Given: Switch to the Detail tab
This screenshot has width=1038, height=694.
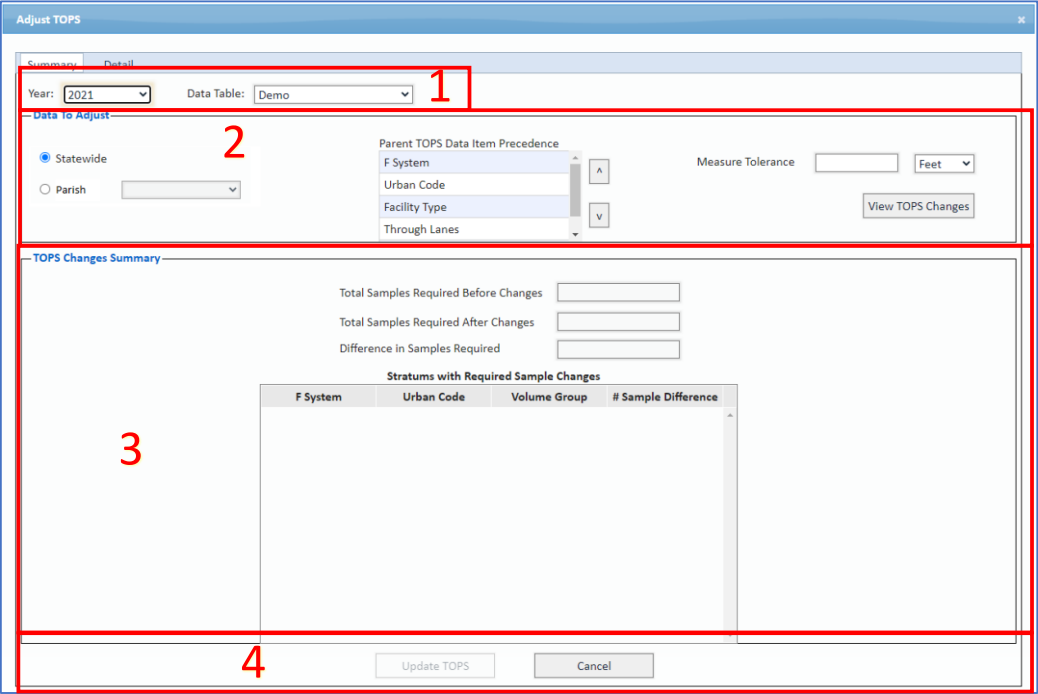Looking at the screenshot, I should 118,64.
